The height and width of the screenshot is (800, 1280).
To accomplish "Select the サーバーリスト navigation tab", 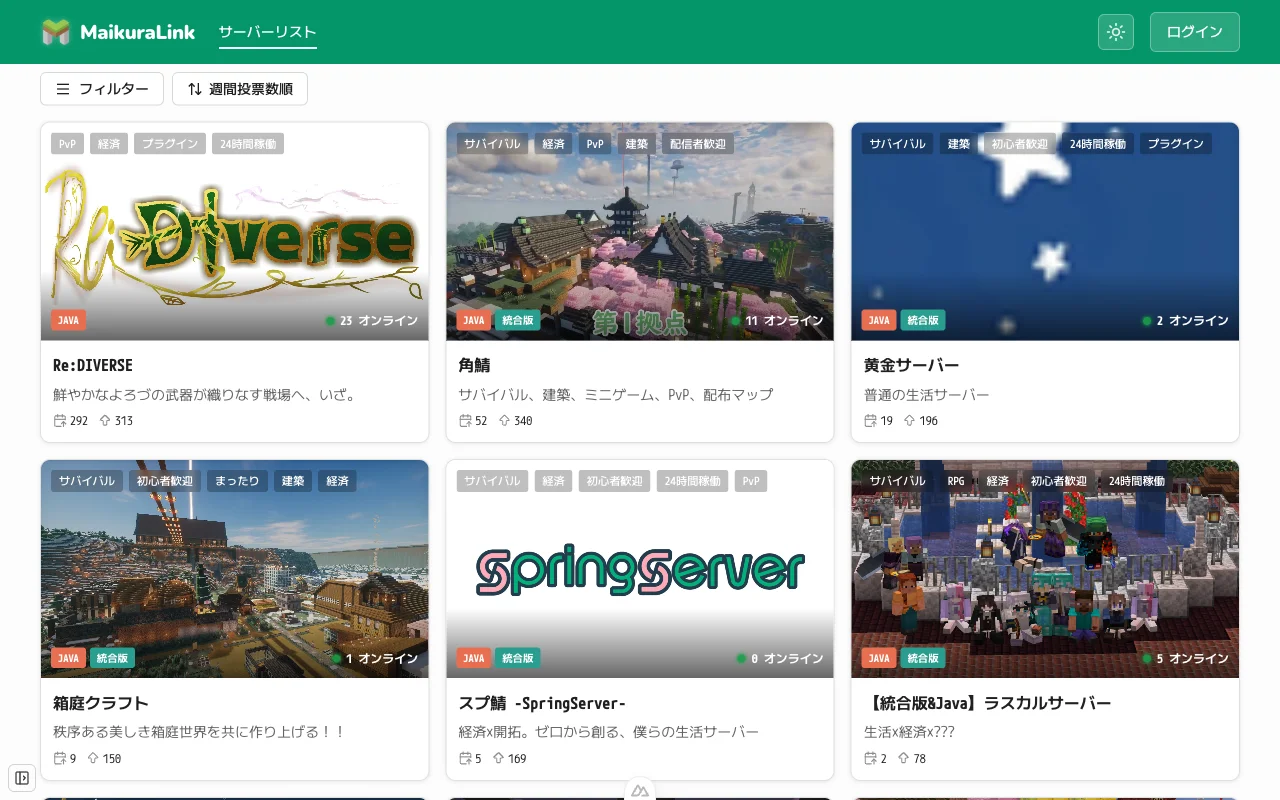I will (268, 32).
